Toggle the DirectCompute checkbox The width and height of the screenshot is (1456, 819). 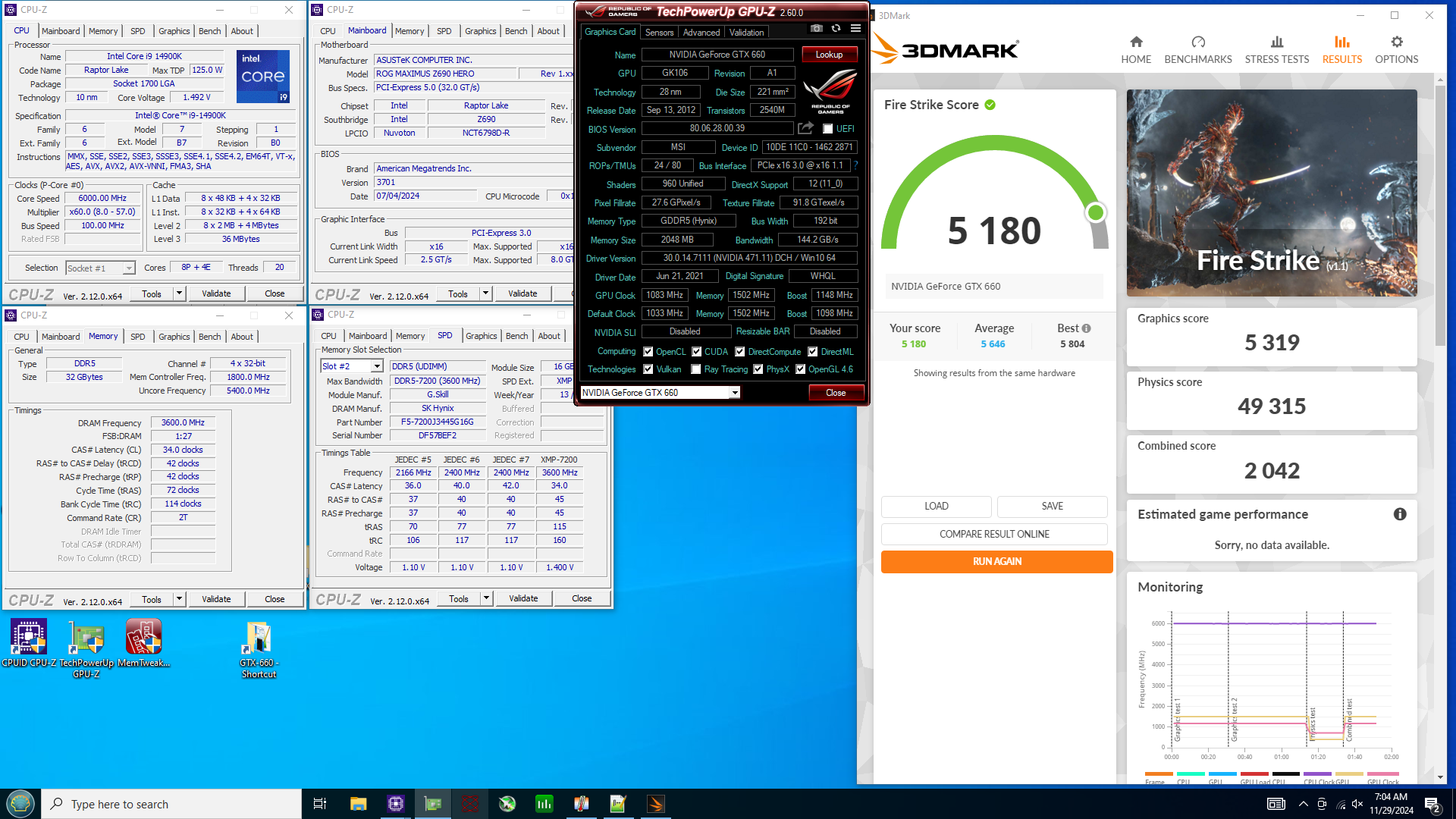pos(740,352)
